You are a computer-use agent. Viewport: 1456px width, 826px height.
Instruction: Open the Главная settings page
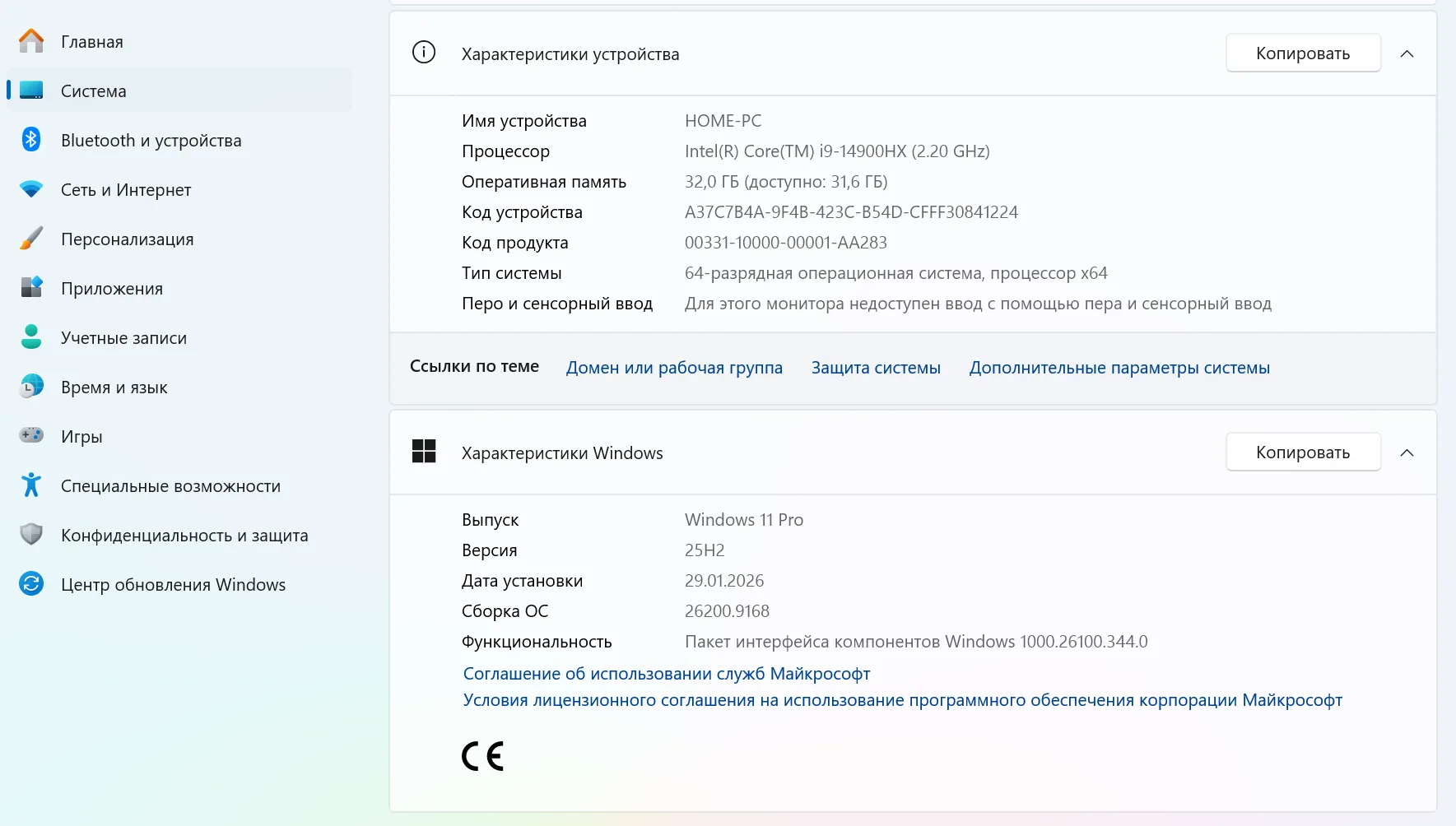click(179, 41)
